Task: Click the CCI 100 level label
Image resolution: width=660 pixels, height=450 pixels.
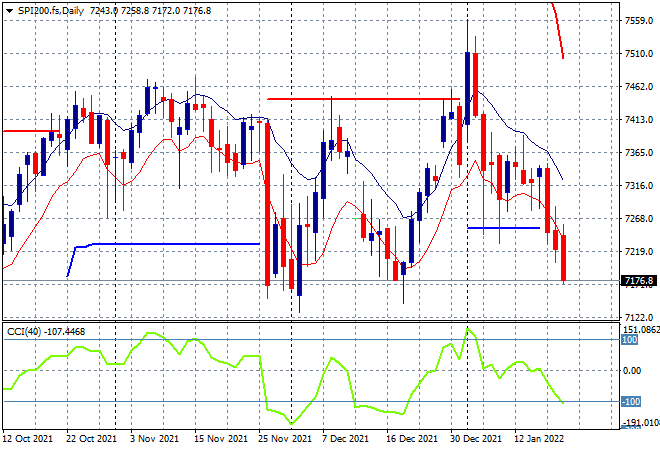Action: point(630,340)
